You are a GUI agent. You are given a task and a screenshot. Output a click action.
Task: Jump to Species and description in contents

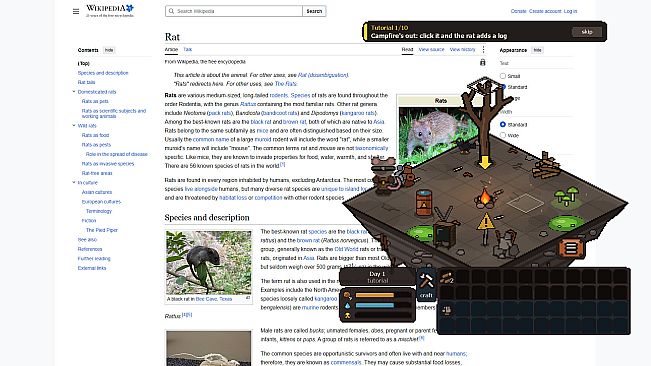(103, 73)
